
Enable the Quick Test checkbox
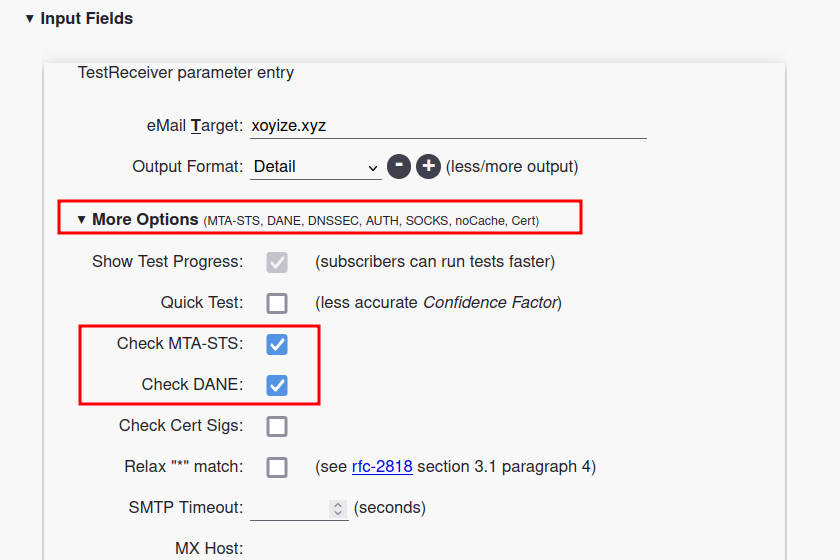(x=277, y=303)
